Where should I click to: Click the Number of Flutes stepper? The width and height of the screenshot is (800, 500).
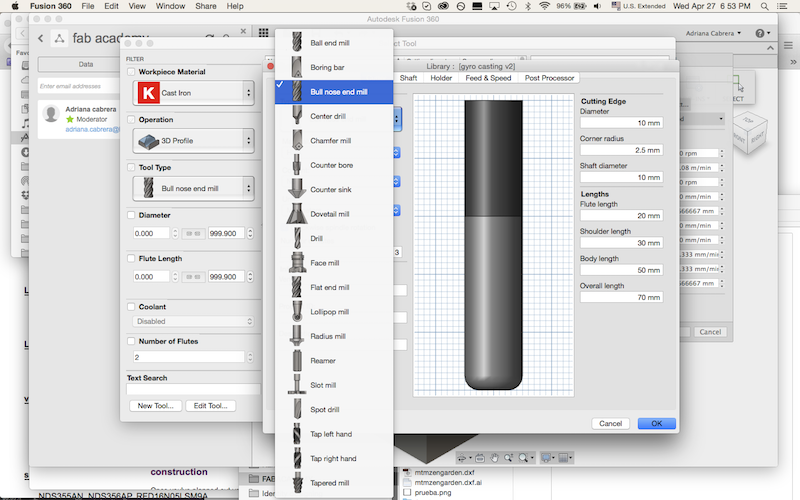(250, 357)
